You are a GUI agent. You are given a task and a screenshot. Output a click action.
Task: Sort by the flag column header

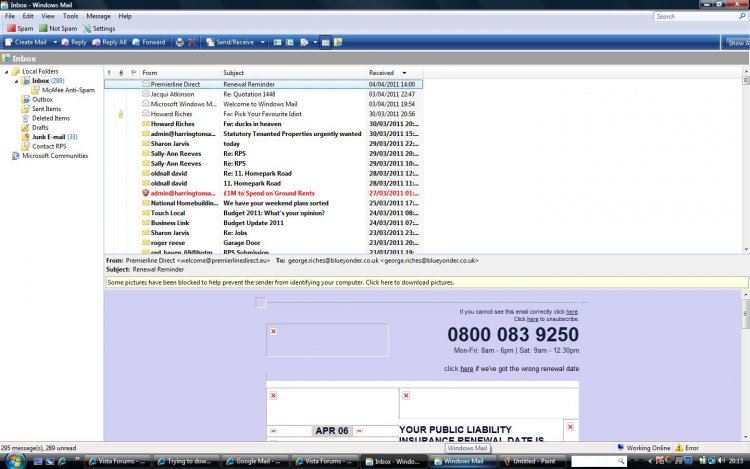point(133,73)
